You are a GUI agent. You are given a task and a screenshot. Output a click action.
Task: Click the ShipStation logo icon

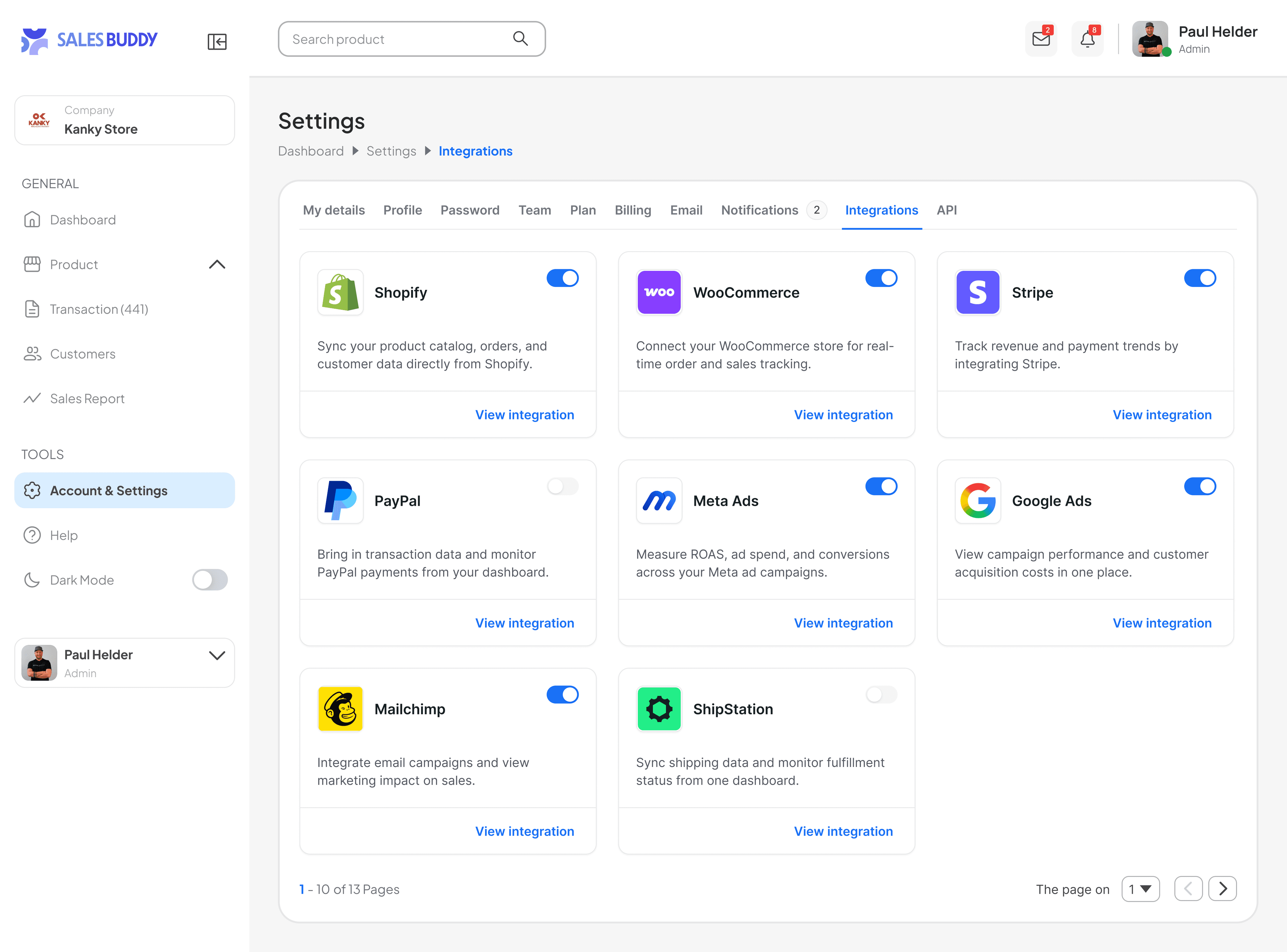[x=659, y=709]
